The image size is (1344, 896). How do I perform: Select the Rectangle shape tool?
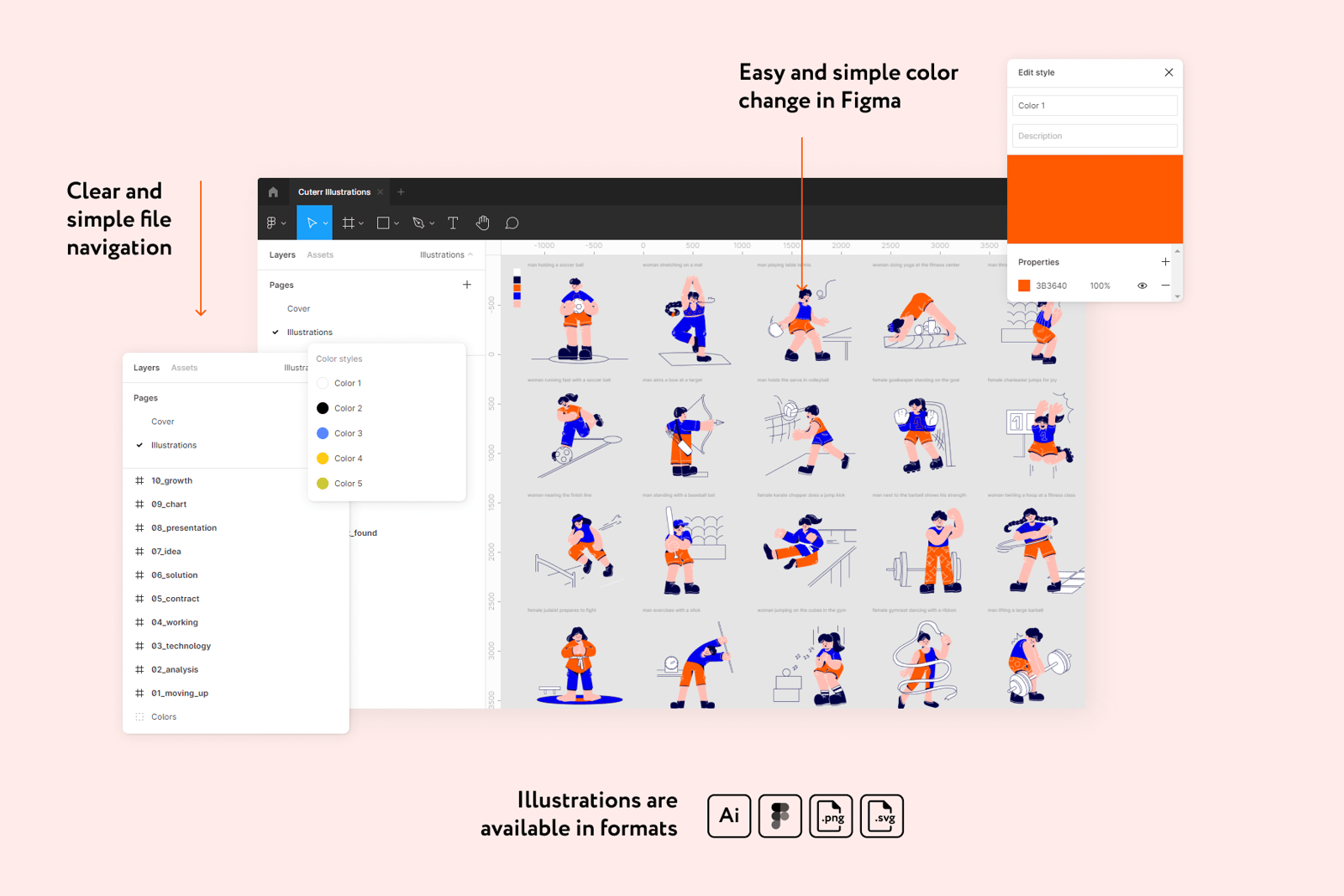click(x=383, y=223)
